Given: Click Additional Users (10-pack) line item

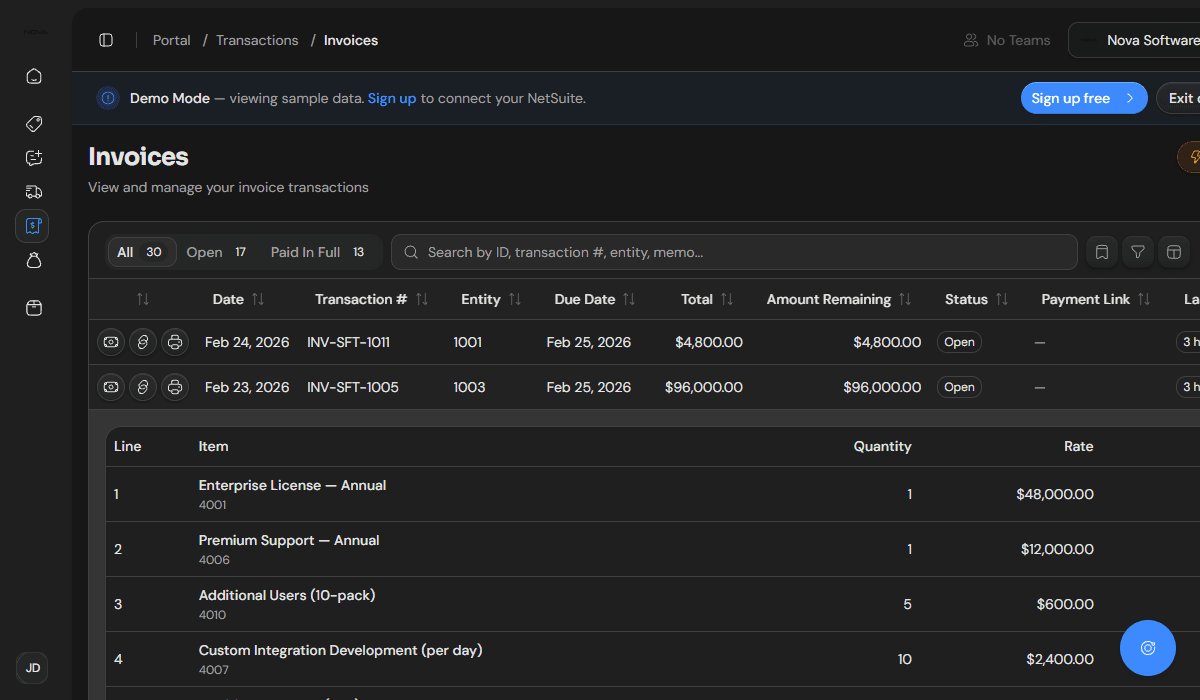Looking at the screenshot, I should coord(287,595).
